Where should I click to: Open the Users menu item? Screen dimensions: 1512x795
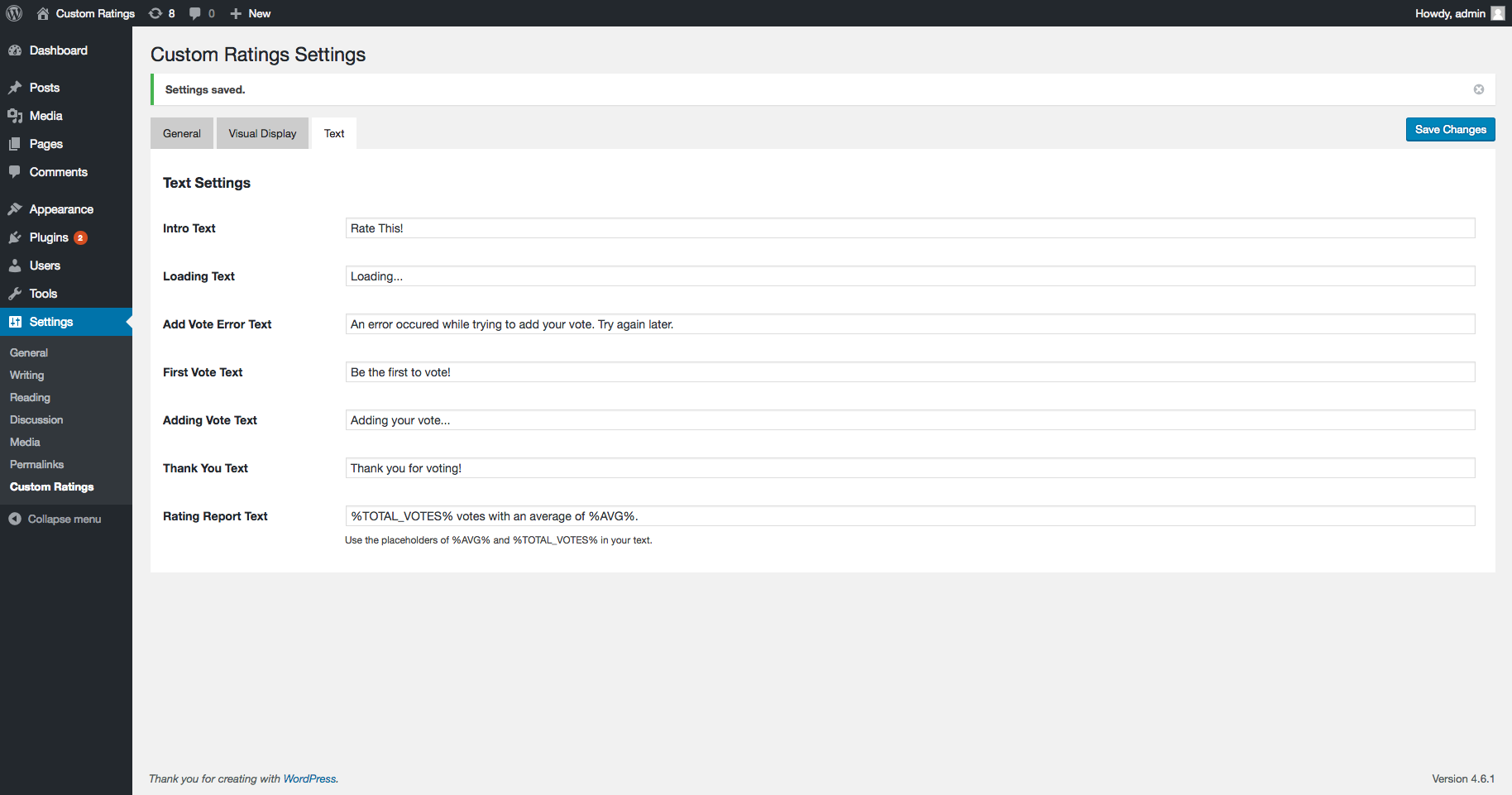pyautogui.click(x=45, y=266)
